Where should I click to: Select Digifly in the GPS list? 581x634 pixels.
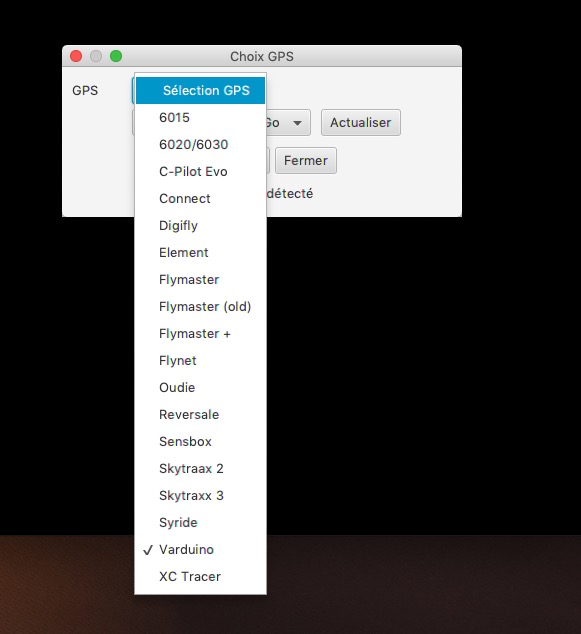[x=200, y=226]
